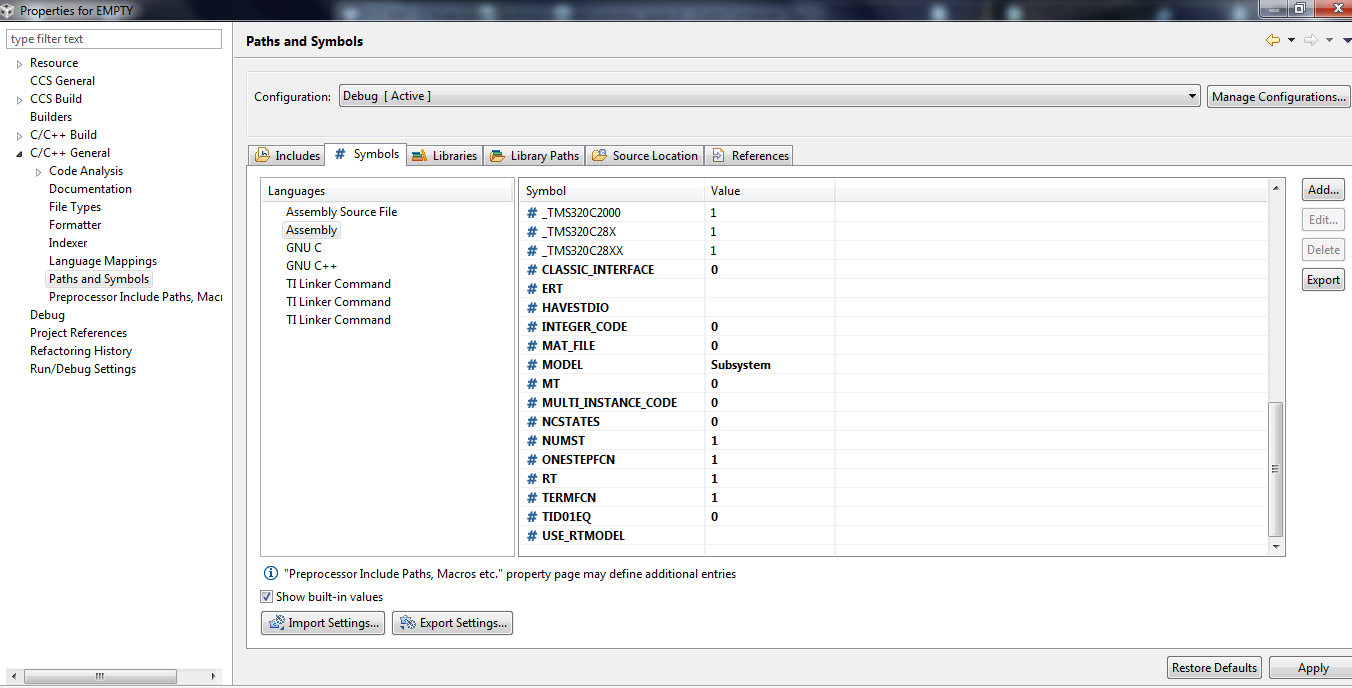Click the hash icon of ERT row
This screenshot has height=688, width=1352.
[x=532, y=289]
